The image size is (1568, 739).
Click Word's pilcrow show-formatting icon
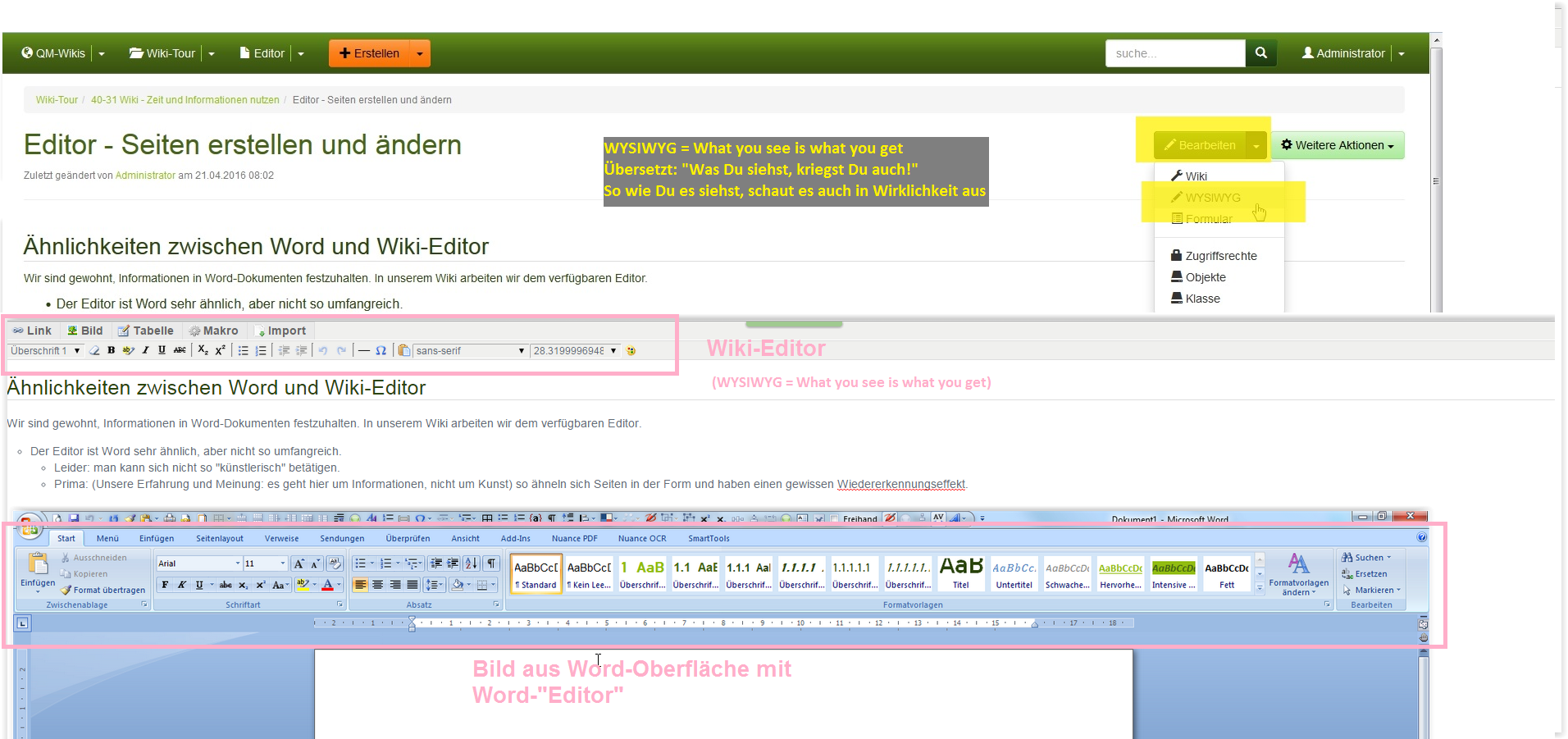click(491, 563)
